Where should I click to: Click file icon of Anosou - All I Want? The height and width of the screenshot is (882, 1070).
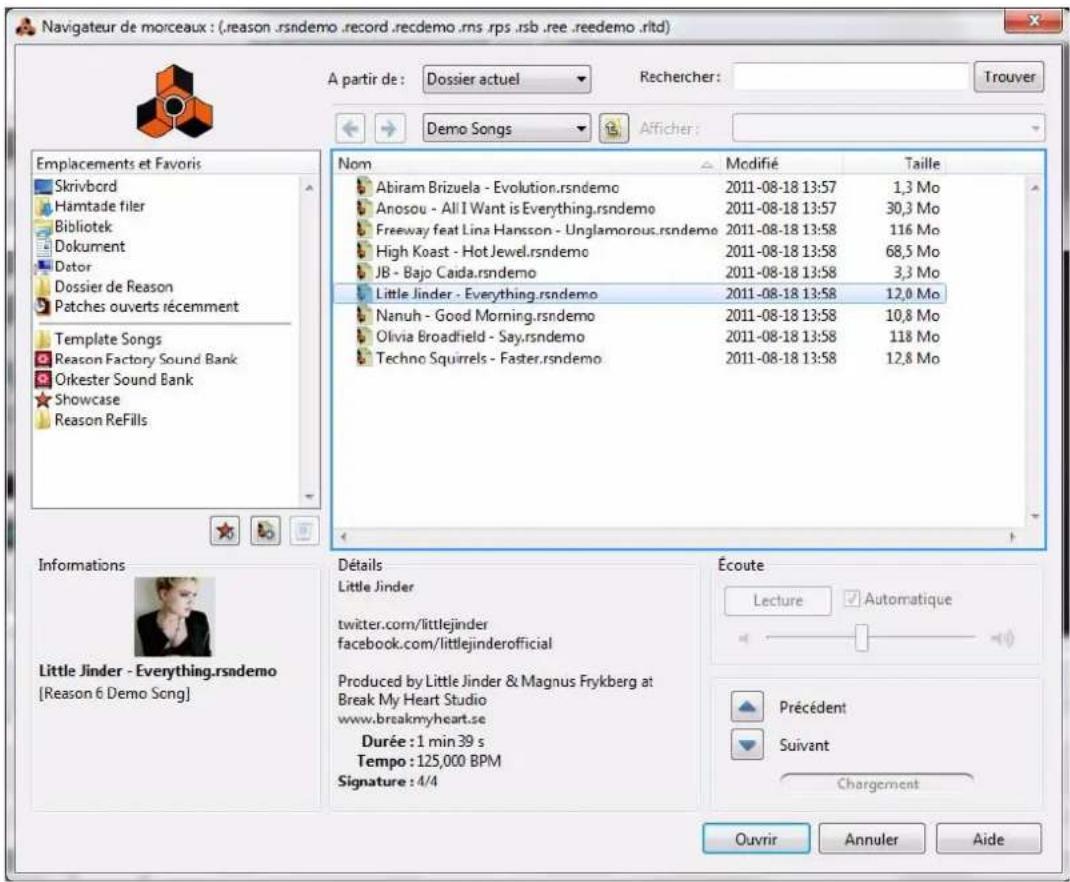tap(364, 208)
